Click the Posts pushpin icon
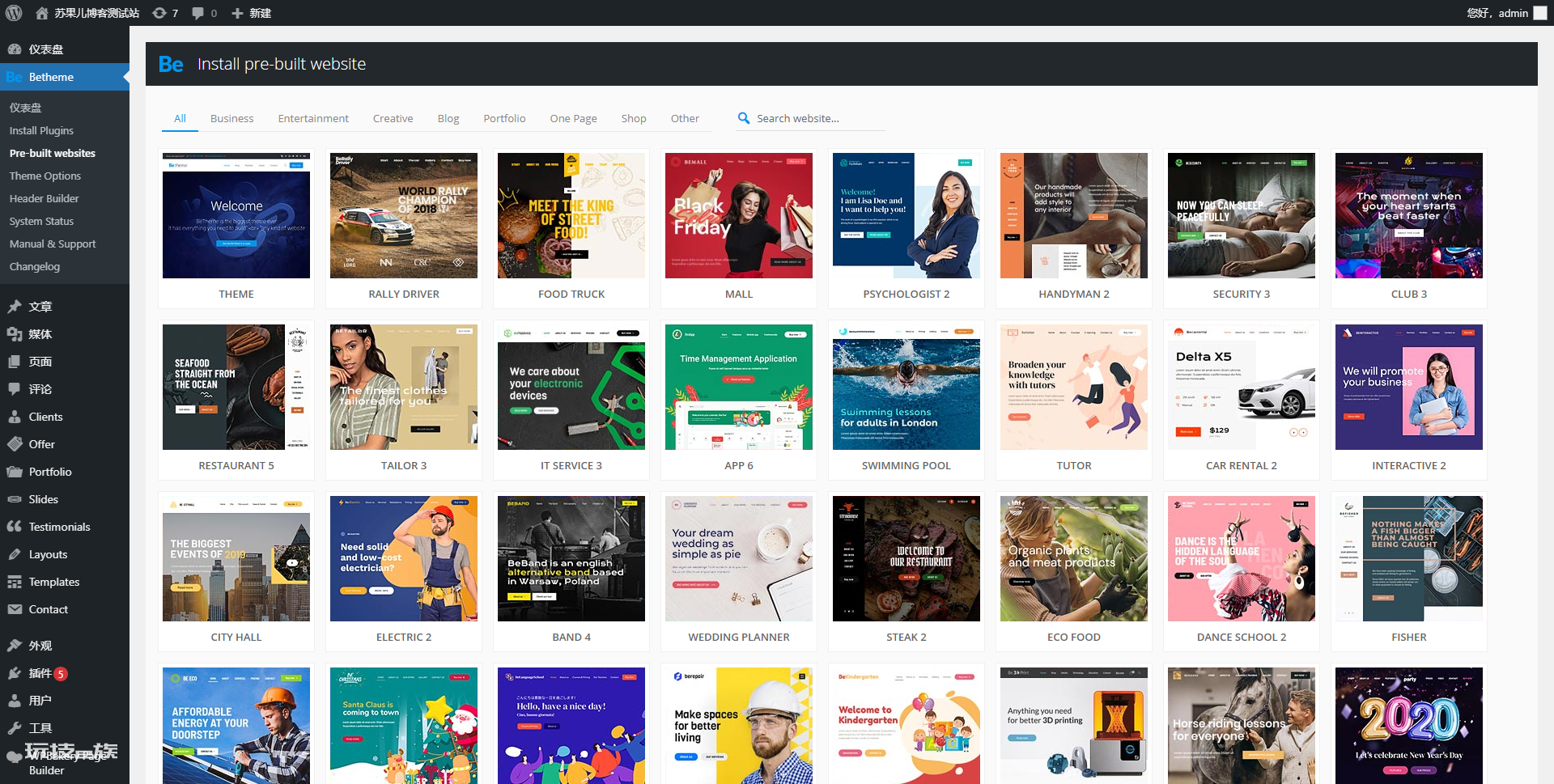1554x784 pixels. coord(15,307)
